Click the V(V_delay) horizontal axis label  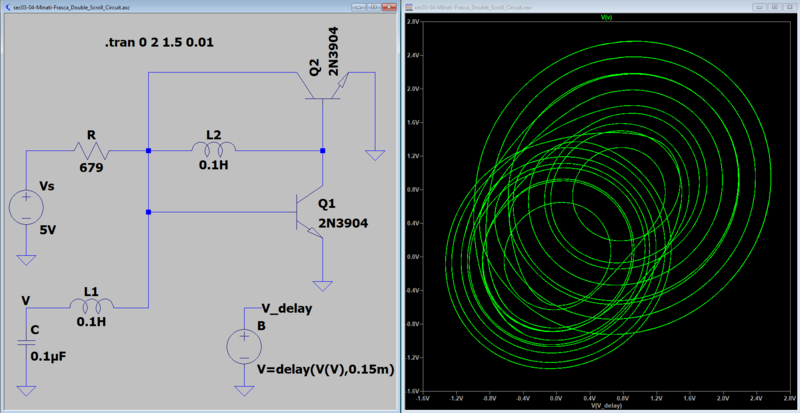pos(605,407)
